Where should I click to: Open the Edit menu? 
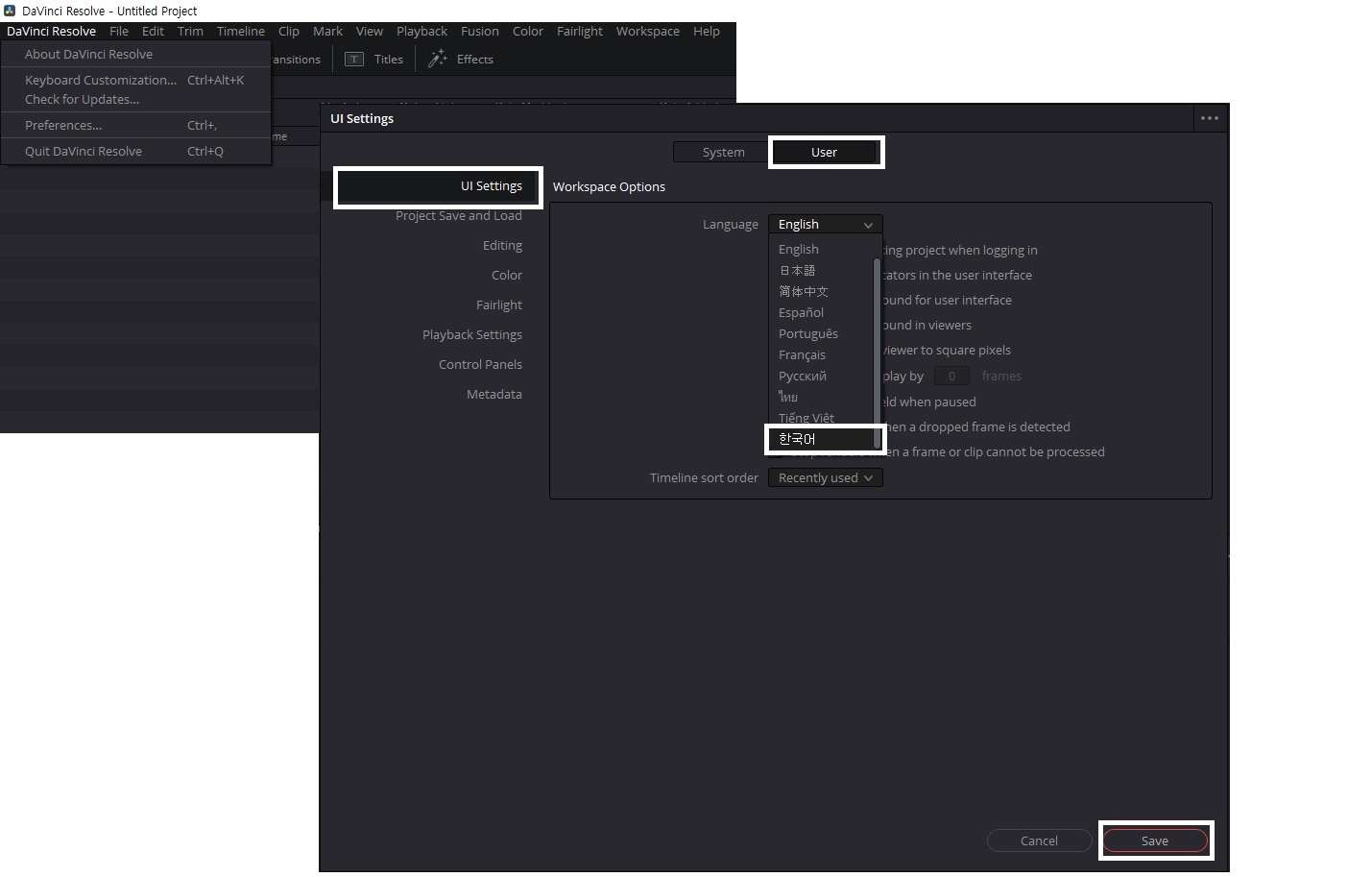(153, 31)
